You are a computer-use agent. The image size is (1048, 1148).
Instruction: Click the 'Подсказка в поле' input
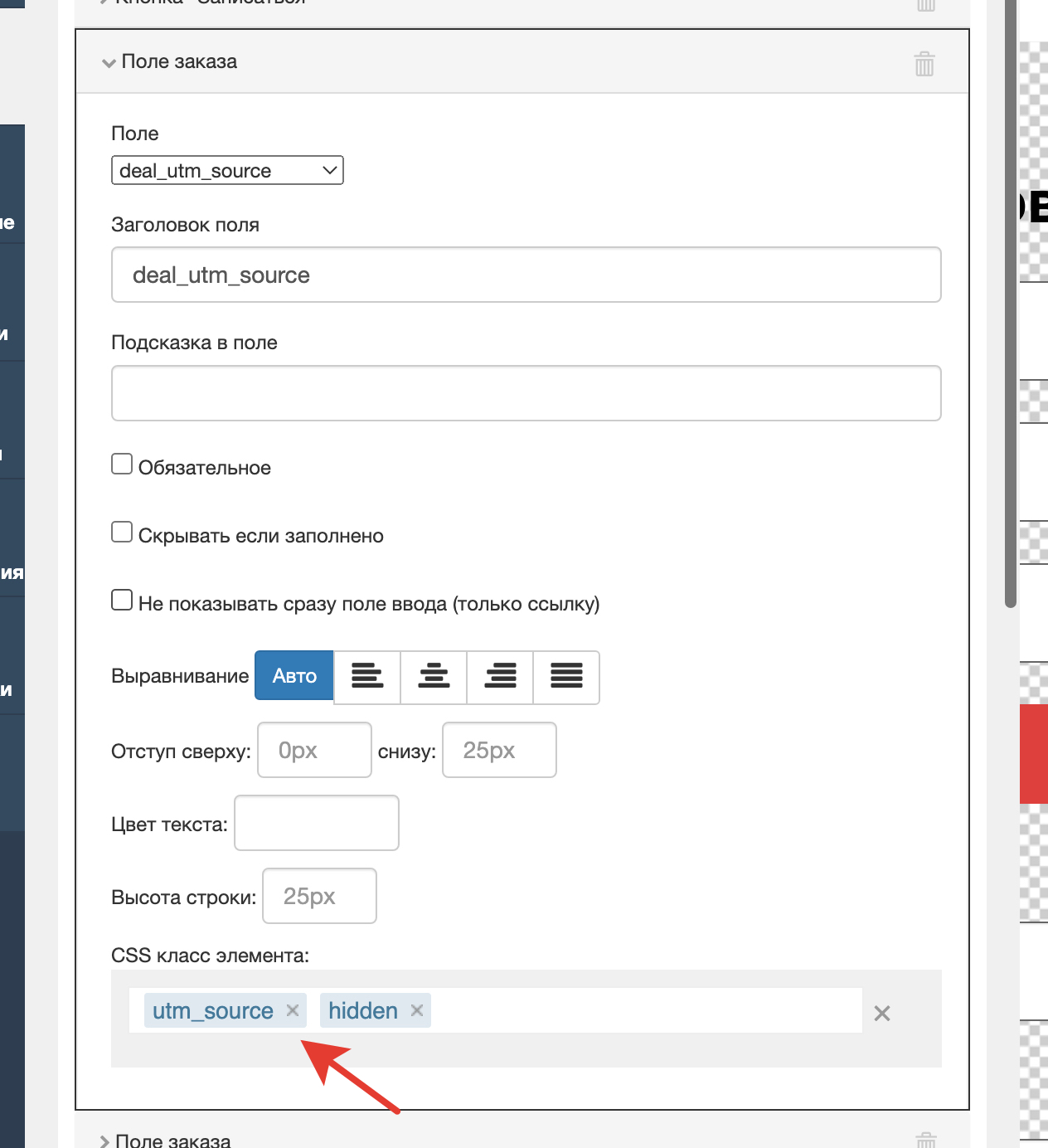[526, 393]
